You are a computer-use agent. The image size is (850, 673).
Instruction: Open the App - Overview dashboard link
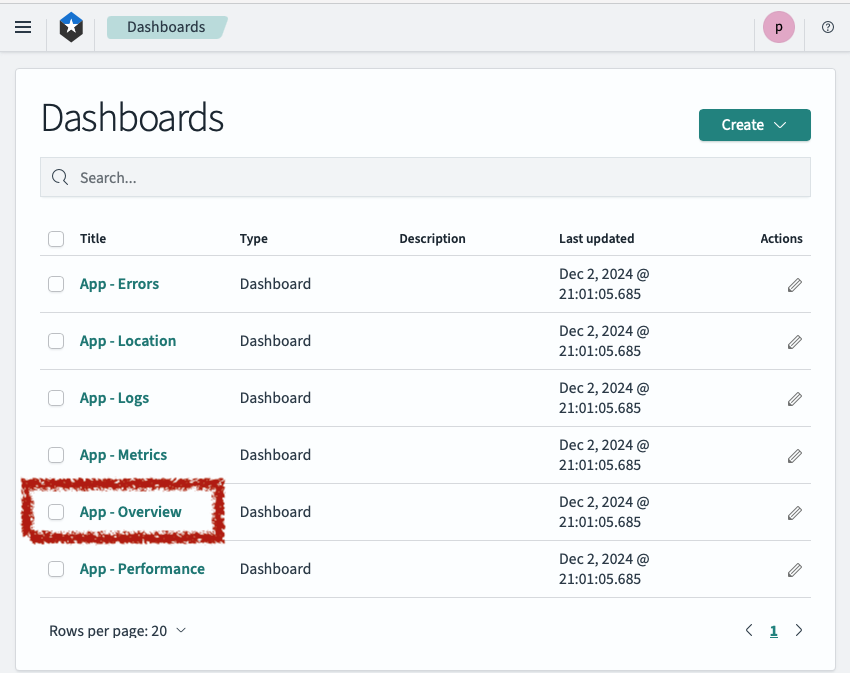131,511
